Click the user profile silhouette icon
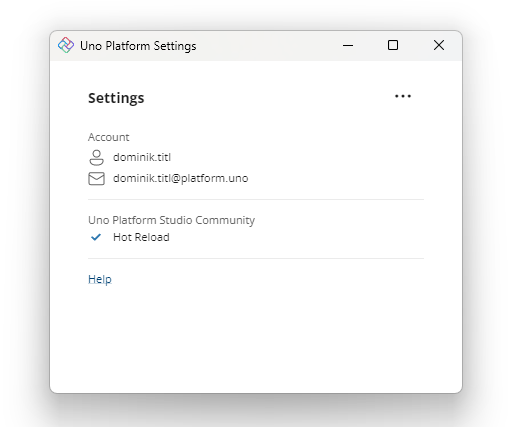514x427 pixels. click(96, 158)
